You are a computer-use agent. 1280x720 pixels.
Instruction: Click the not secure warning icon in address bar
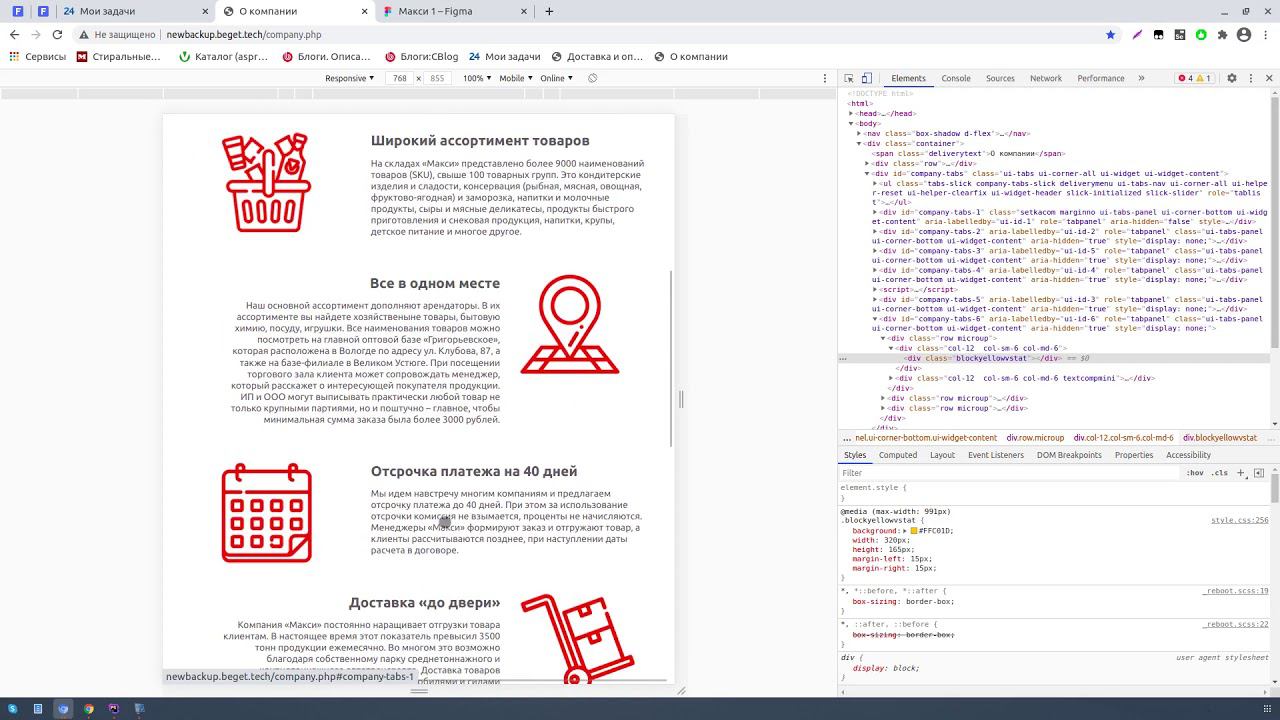pos(85,34)
